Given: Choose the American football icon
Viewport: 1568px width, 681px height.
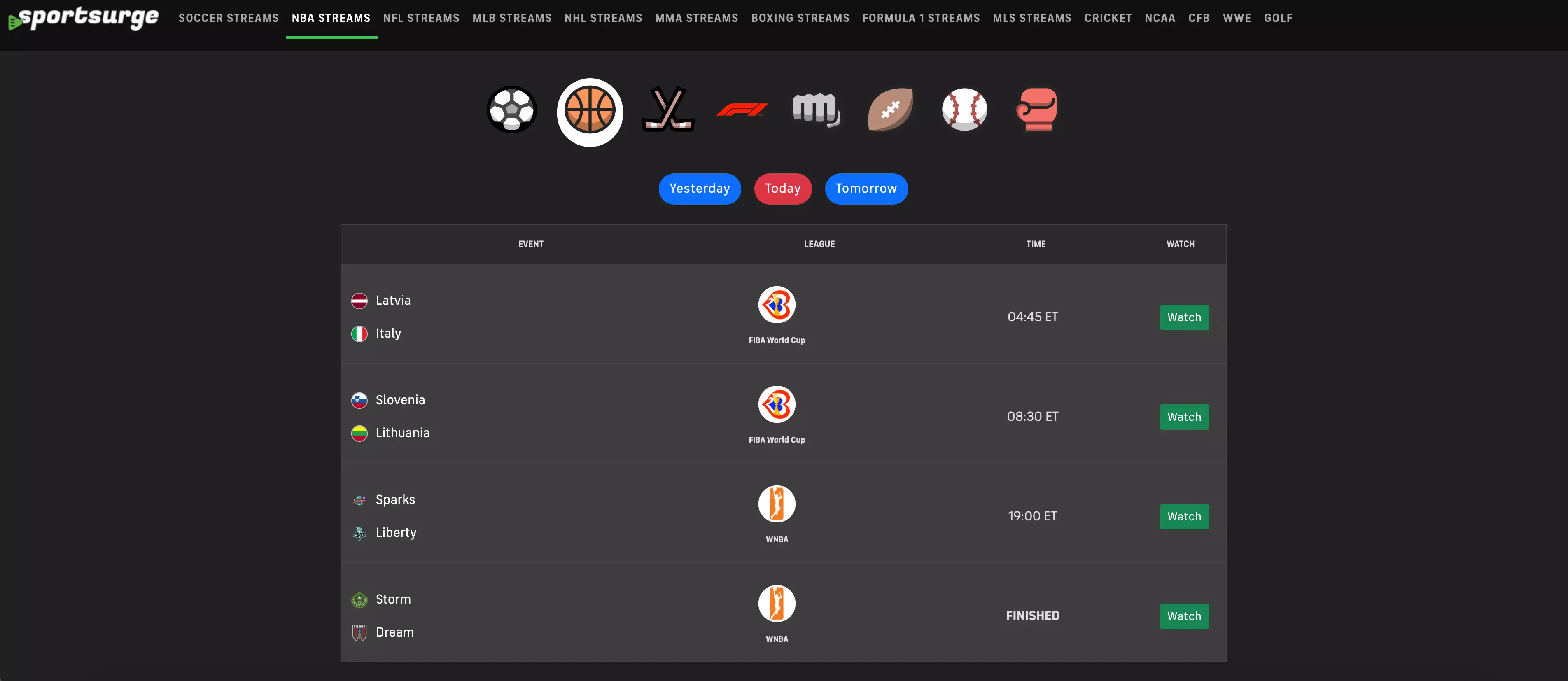Looking at the screenshot, I should 890,110.
